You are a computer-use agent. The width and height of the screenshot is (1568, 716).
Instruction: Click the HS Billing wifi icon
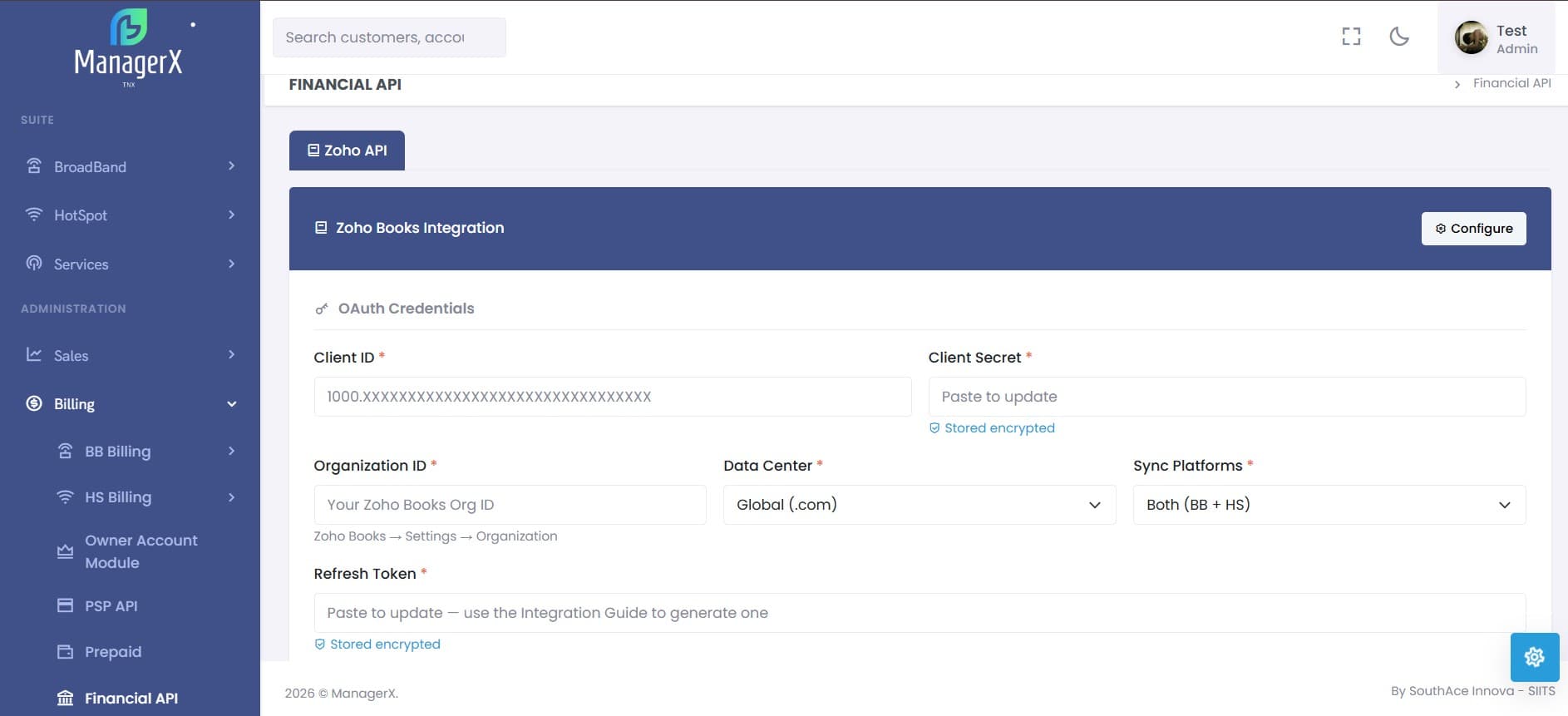(x=65, y=496)
